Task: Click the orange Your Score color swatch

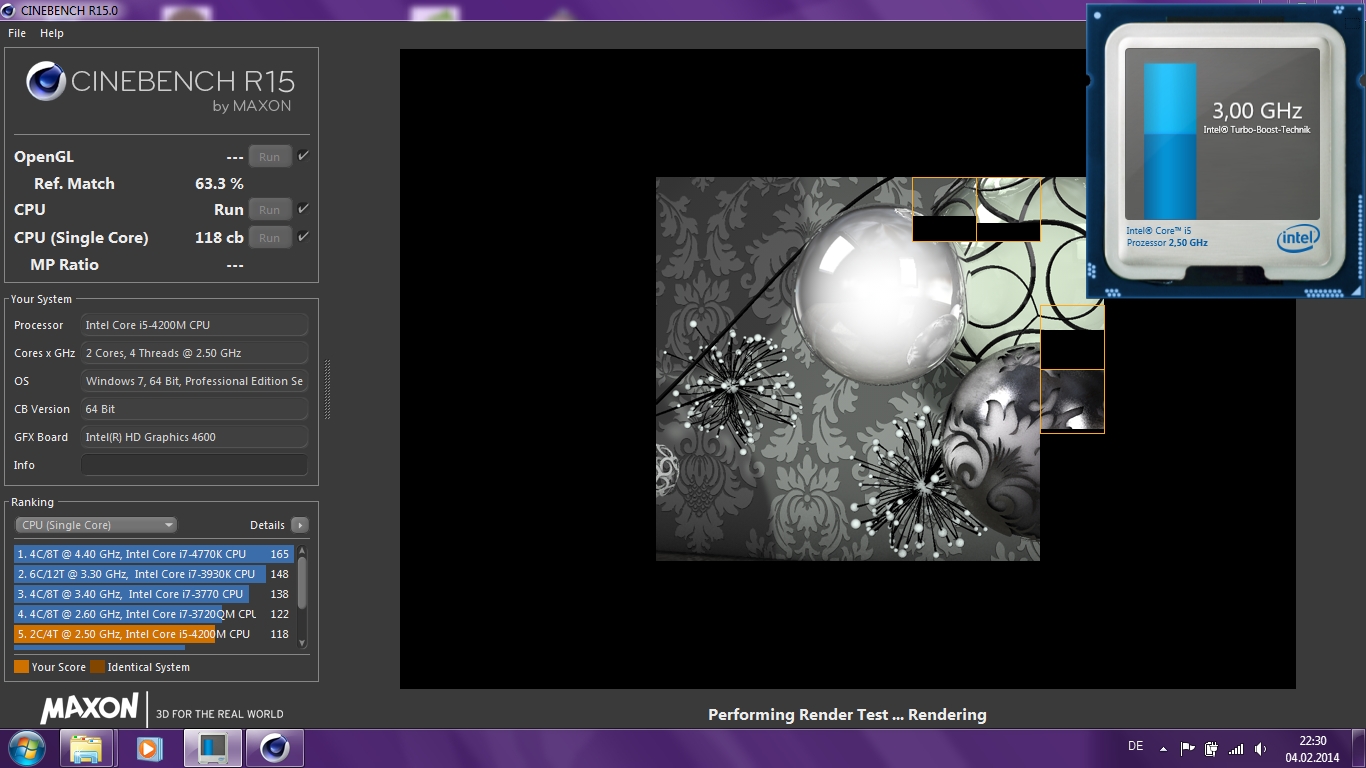Action: tap(21, 667)
